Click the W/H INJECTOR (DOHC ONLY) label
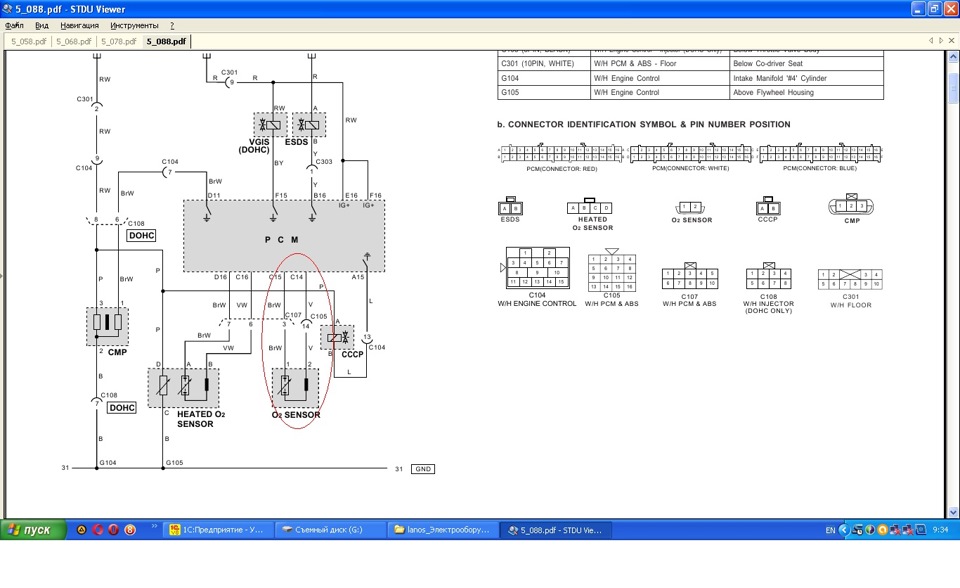This screenshot has height=588, width=960. (768, 307)
